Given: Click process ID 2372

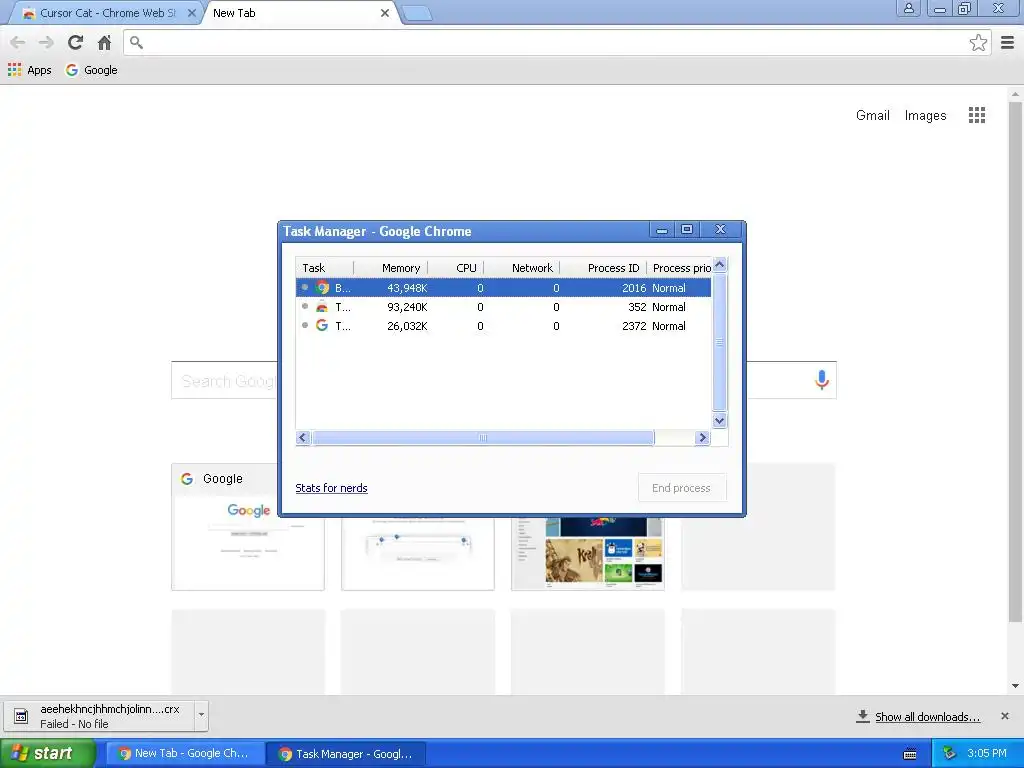Looking at the screenshot, I should pyautogui.click(x=633, y=326).
